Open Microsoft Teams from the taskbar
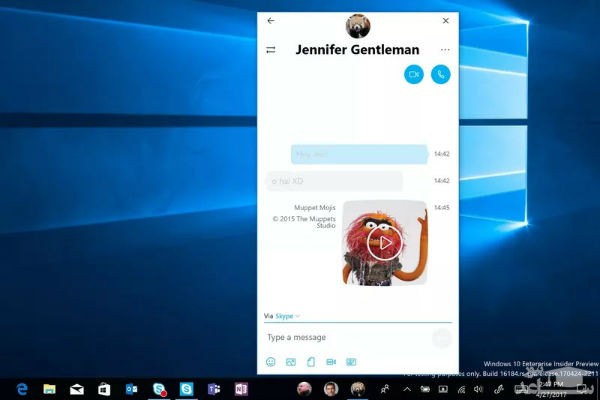This screenshot has width=600, height=400. pyautogui.click(x=214, y=389)
